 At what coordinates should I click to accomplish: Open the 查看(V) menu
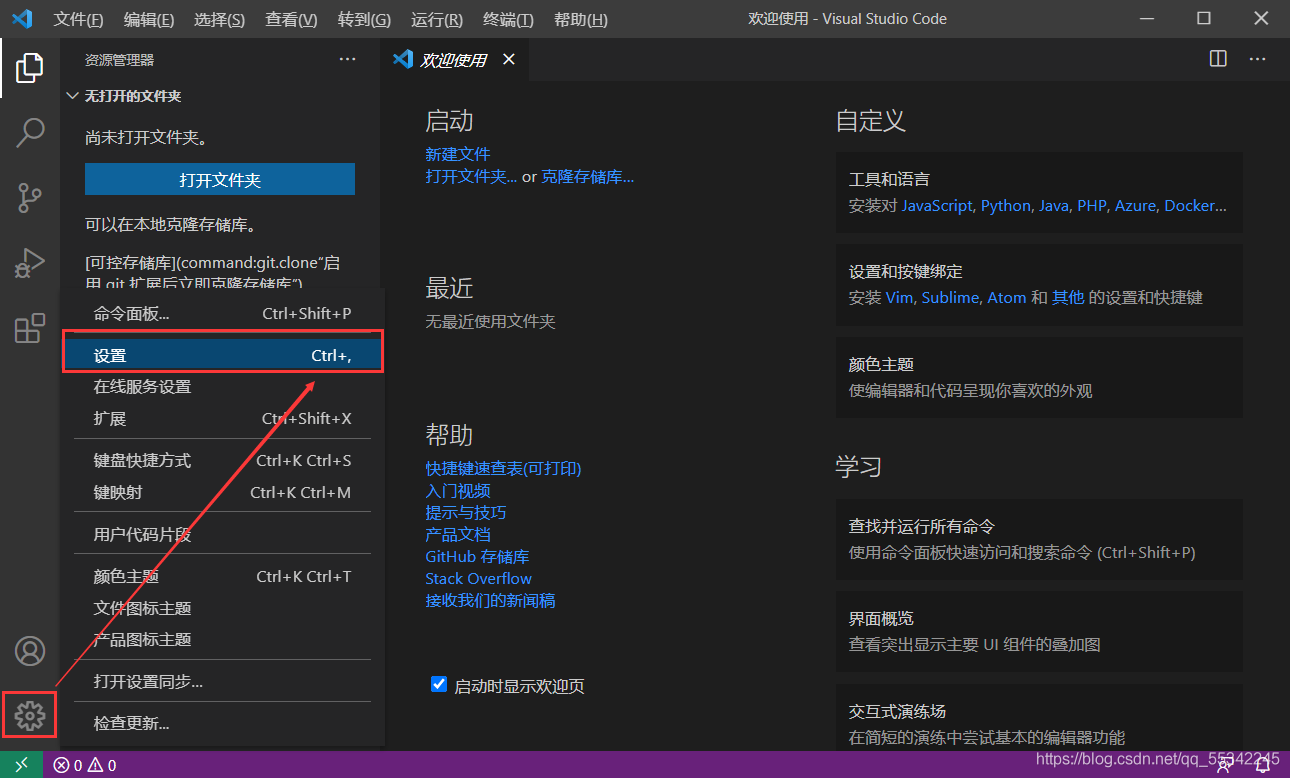[x=291, y=20]
